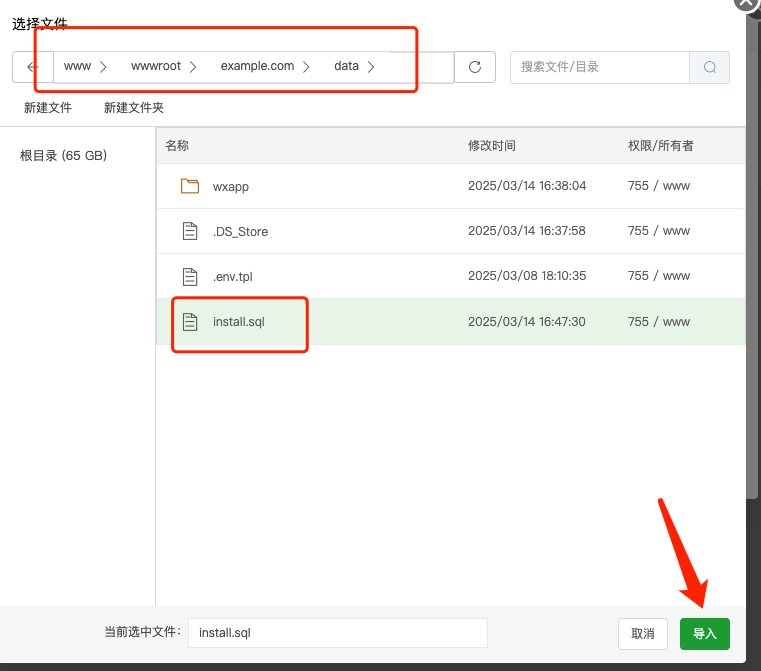This screenshot has height=671, width=761.
Task: Click the .env.tpl permission 755 / www
Action: [659, 276]
